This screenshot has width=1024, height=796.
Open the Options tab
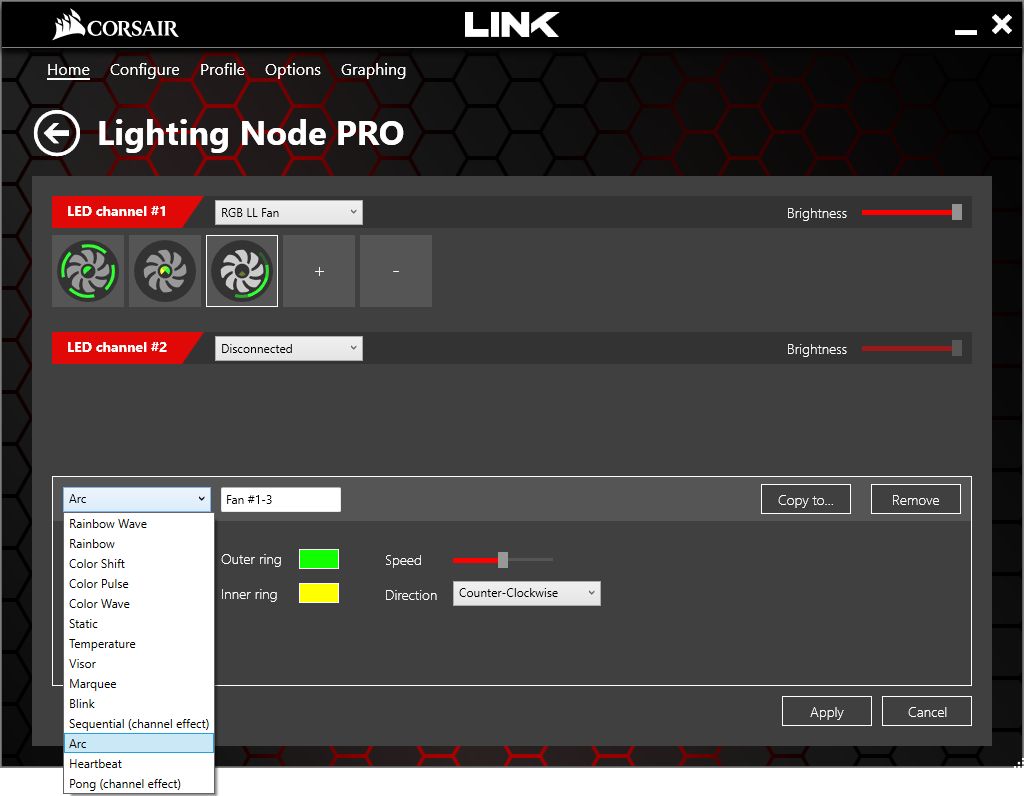[x=293, y=70]
